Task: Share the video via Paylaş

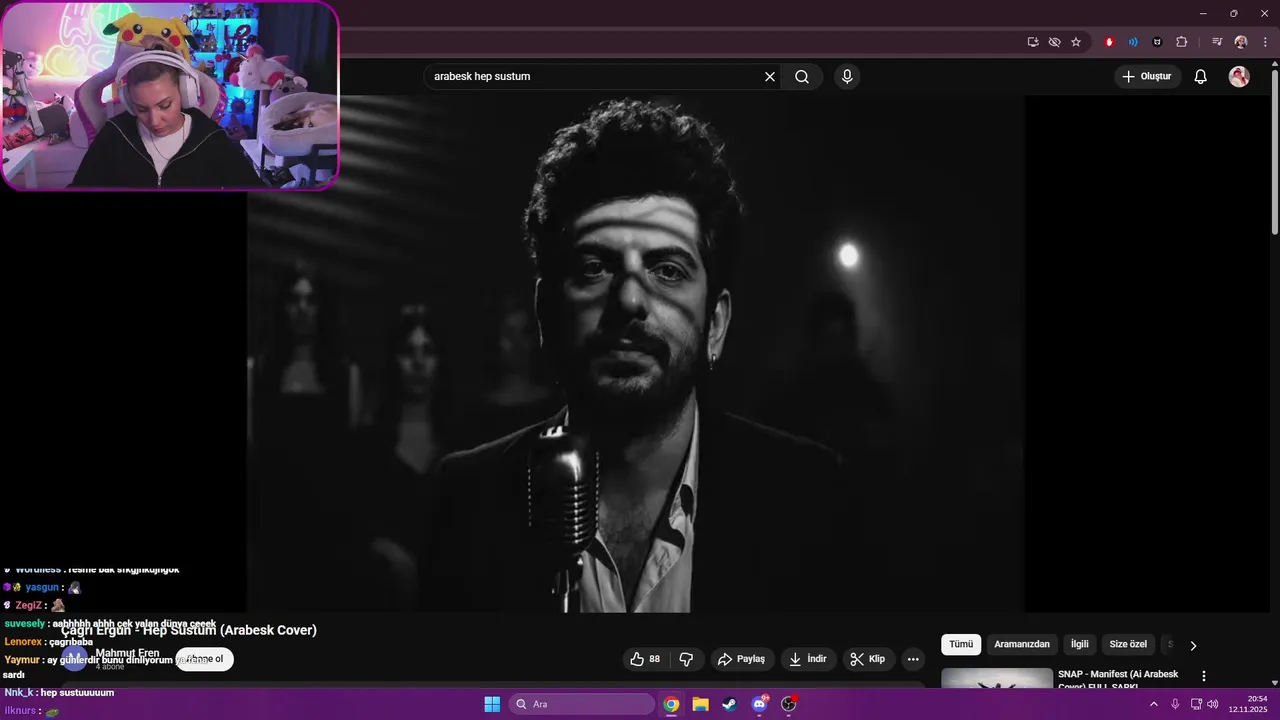Action: pos(742,659)
